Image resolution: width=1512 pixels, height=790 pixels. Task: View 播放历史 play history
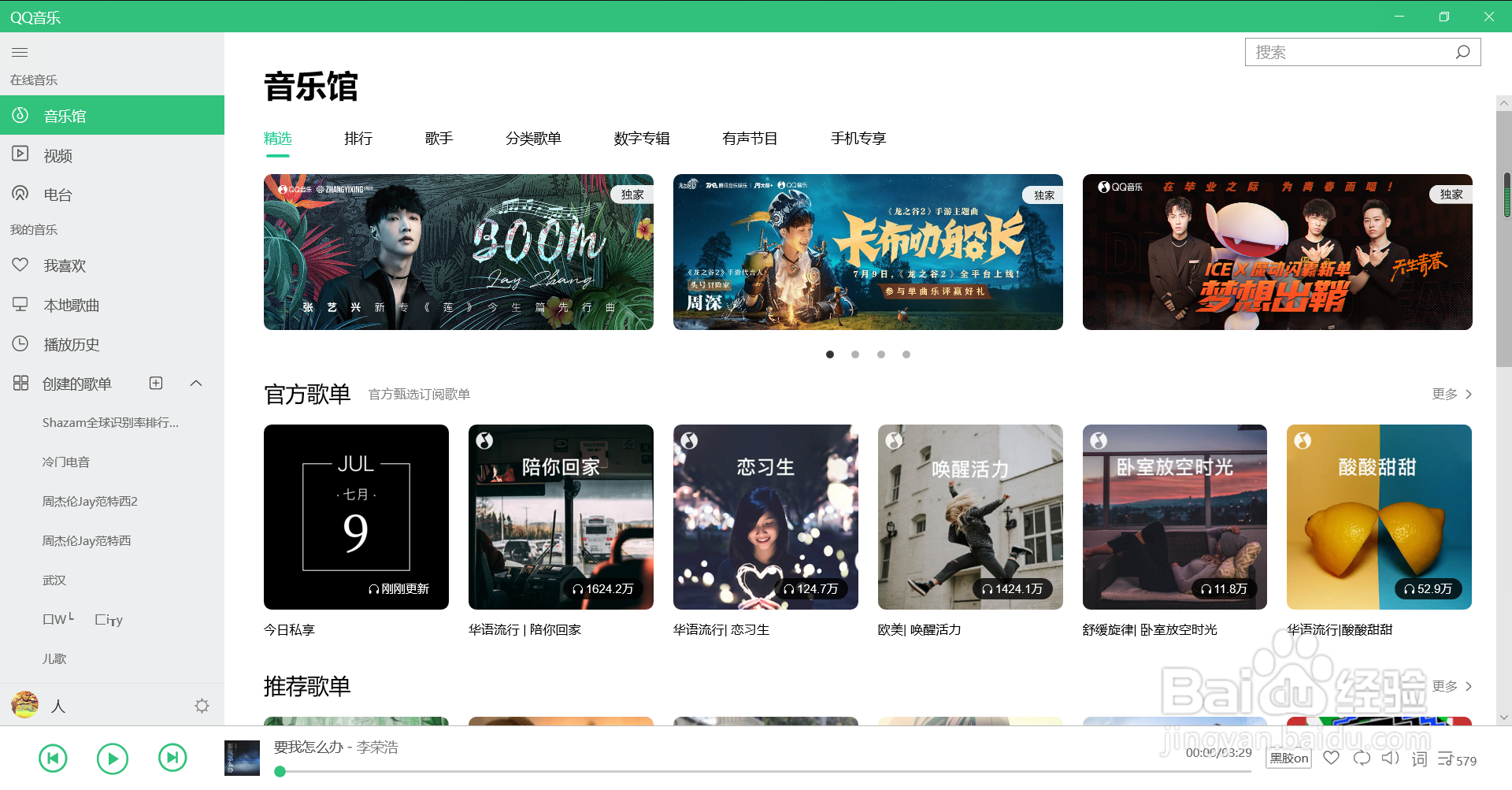pyautogui.click(x=72, y=344)
